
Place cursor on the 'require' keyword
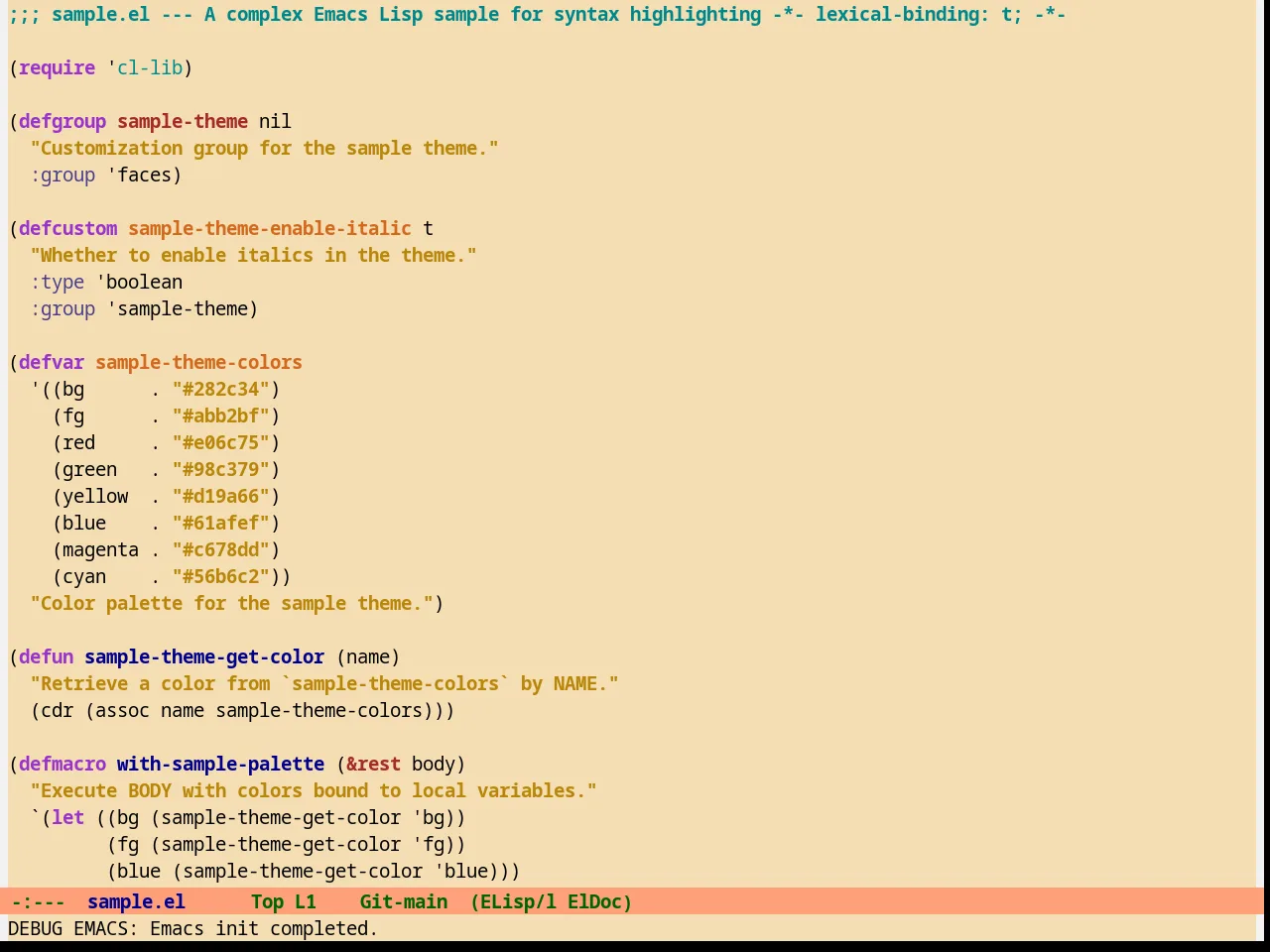(57, 67)
